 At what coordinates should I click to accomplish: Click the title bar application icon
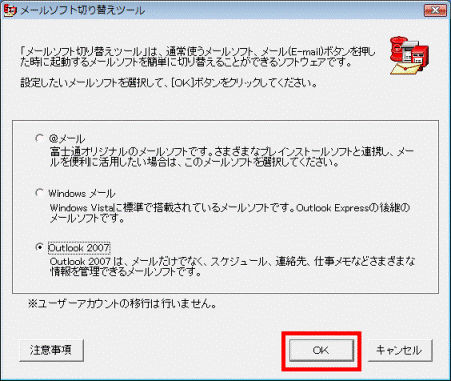[x=10, y=10]
